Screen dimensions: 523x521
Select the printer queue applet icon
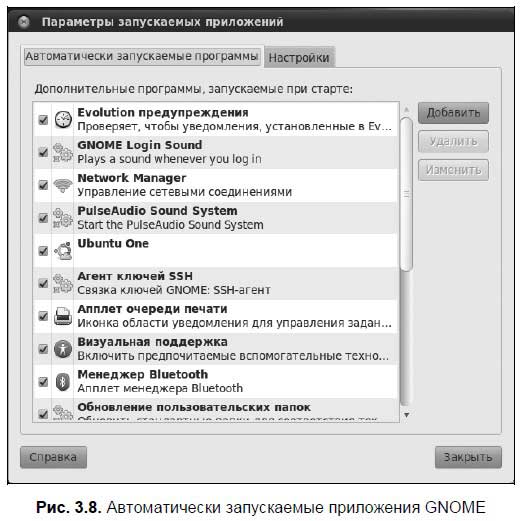[63, 316]
